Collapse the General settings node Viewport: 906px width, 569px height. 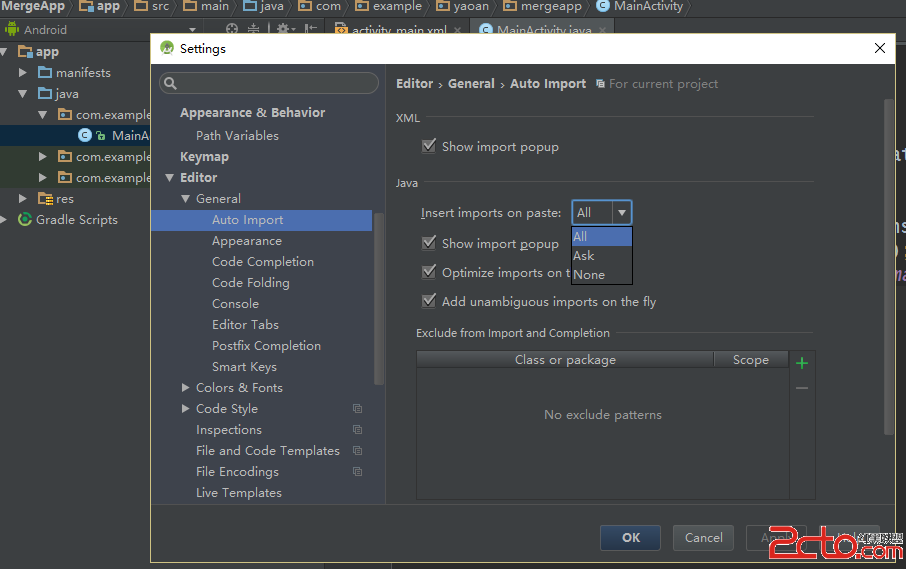[185, 199]
